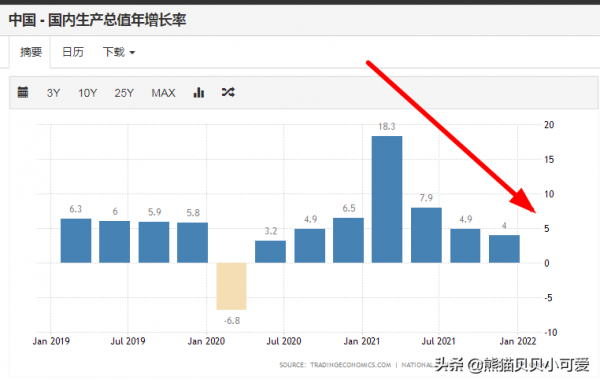Click the 18.3 bar in the chart

[387, 199]
